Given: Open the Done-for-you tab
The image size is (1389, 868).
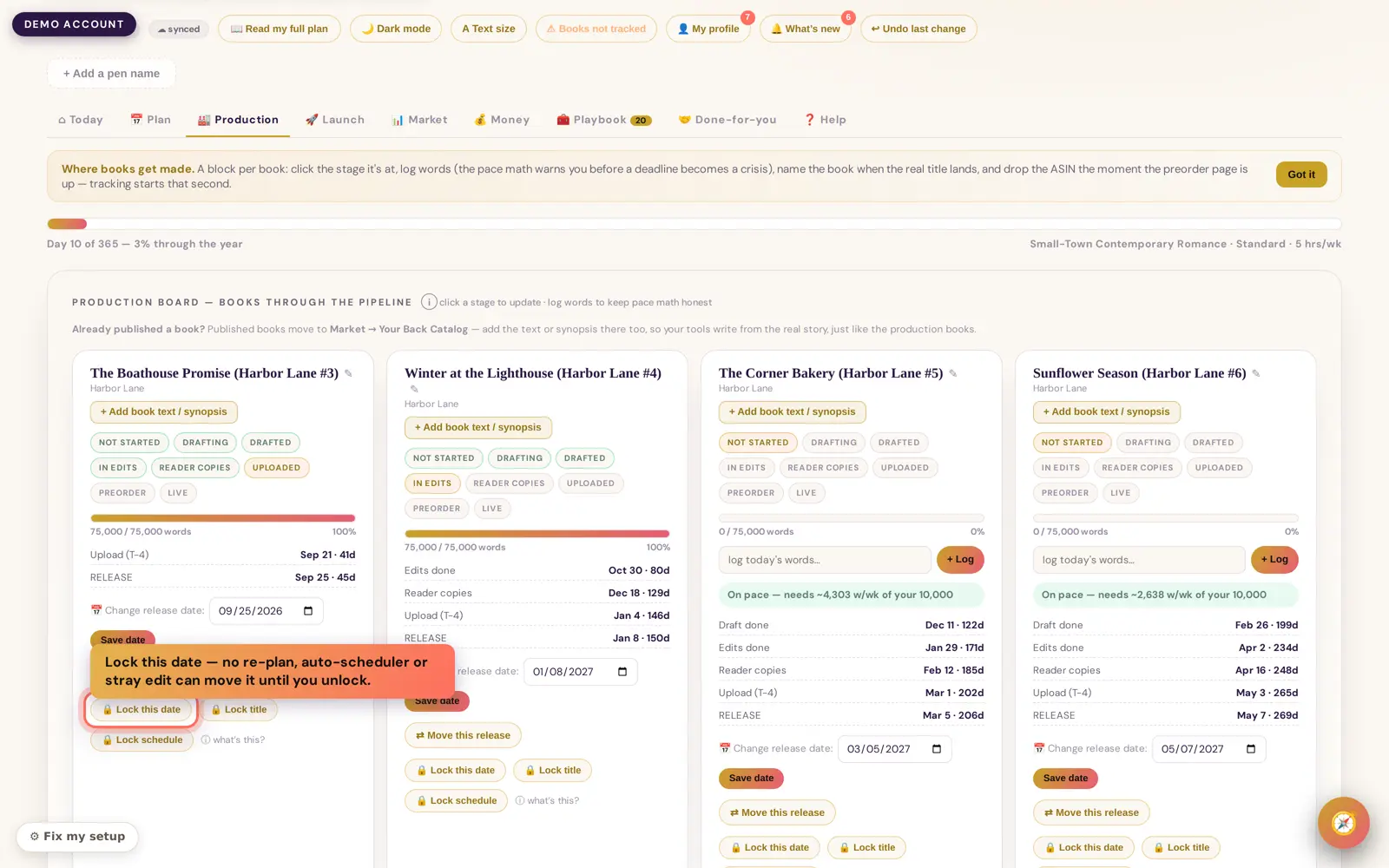Looking at the screenshot, I should pos(727,120).
